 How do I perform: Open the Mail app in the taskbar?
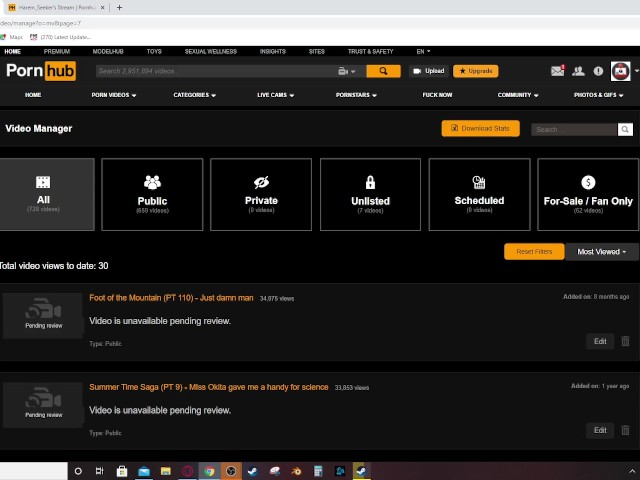pos(144,471)
